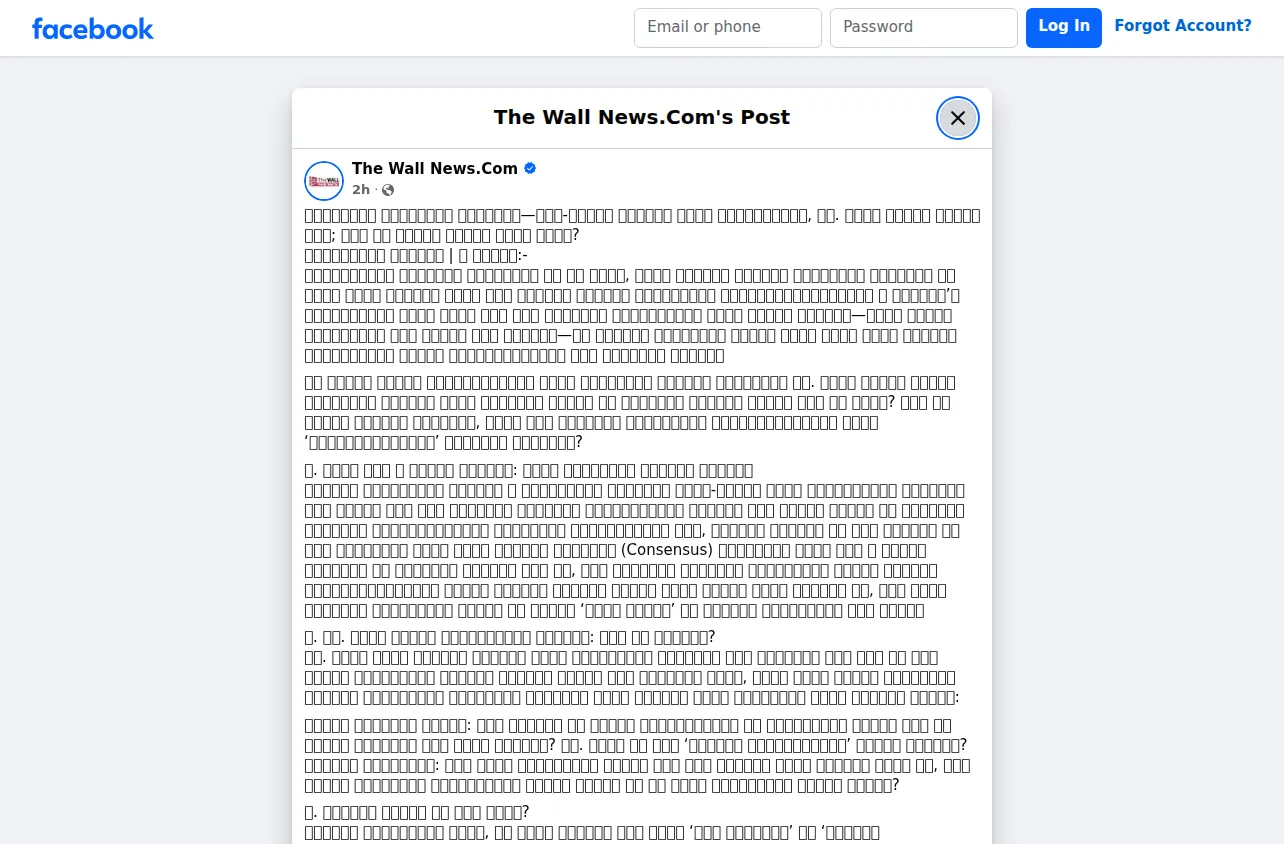Click the small thumbnail logo inside the avatar

click(324, 181)
